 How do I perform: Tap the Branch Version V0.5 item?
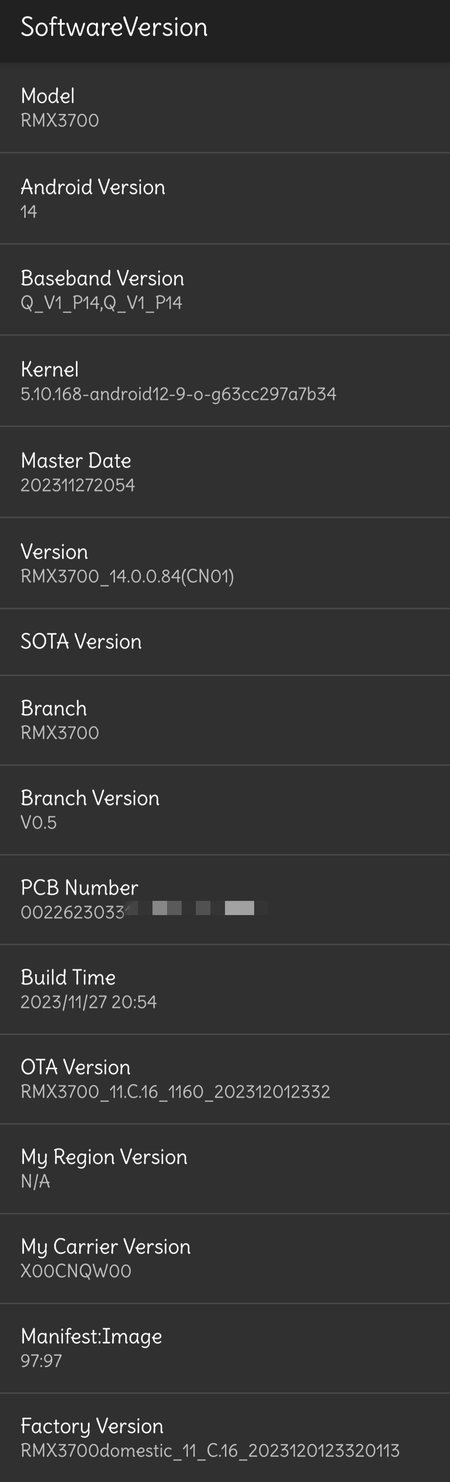tap(225, 810)
